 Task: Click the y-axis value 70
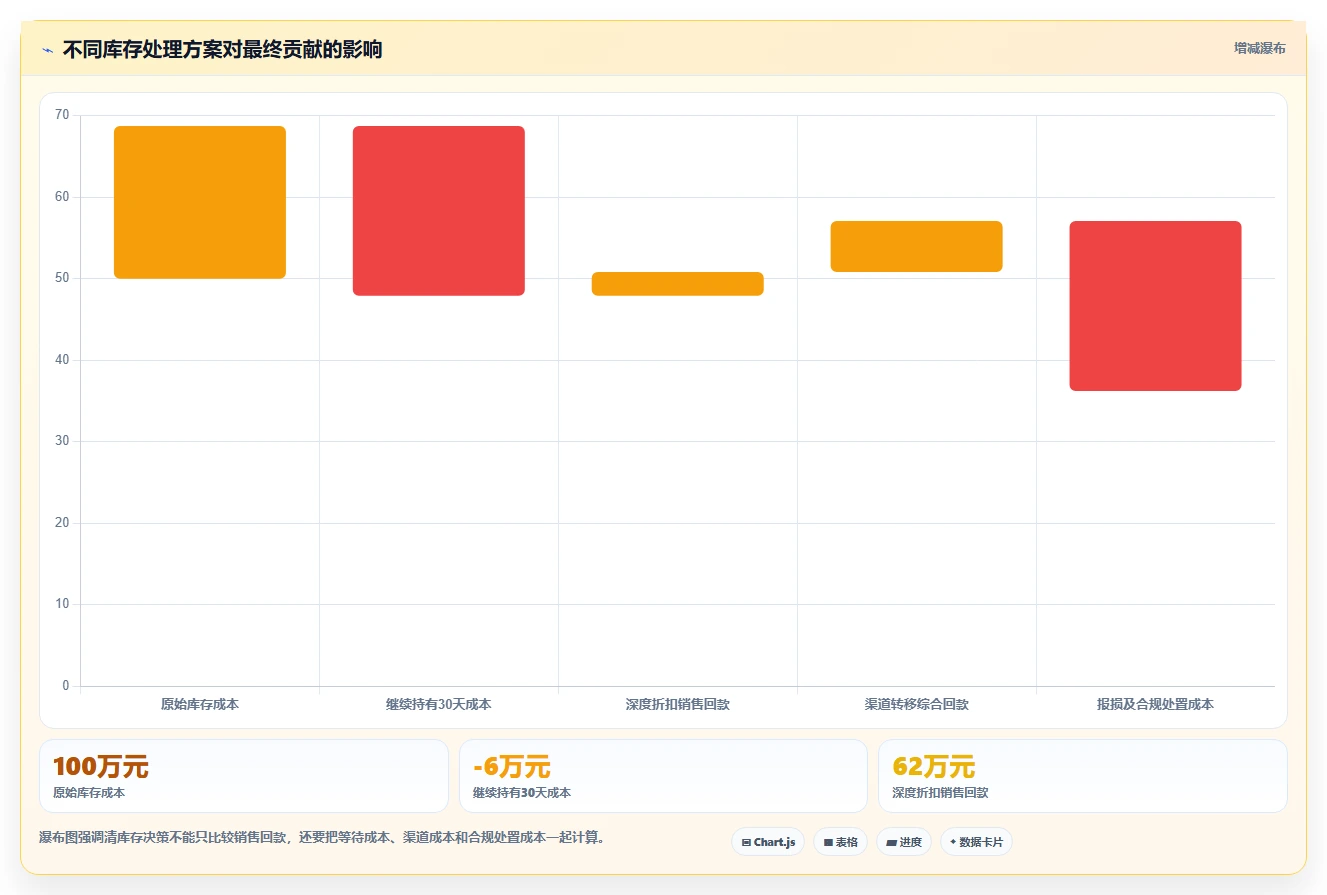click(62, 115)
